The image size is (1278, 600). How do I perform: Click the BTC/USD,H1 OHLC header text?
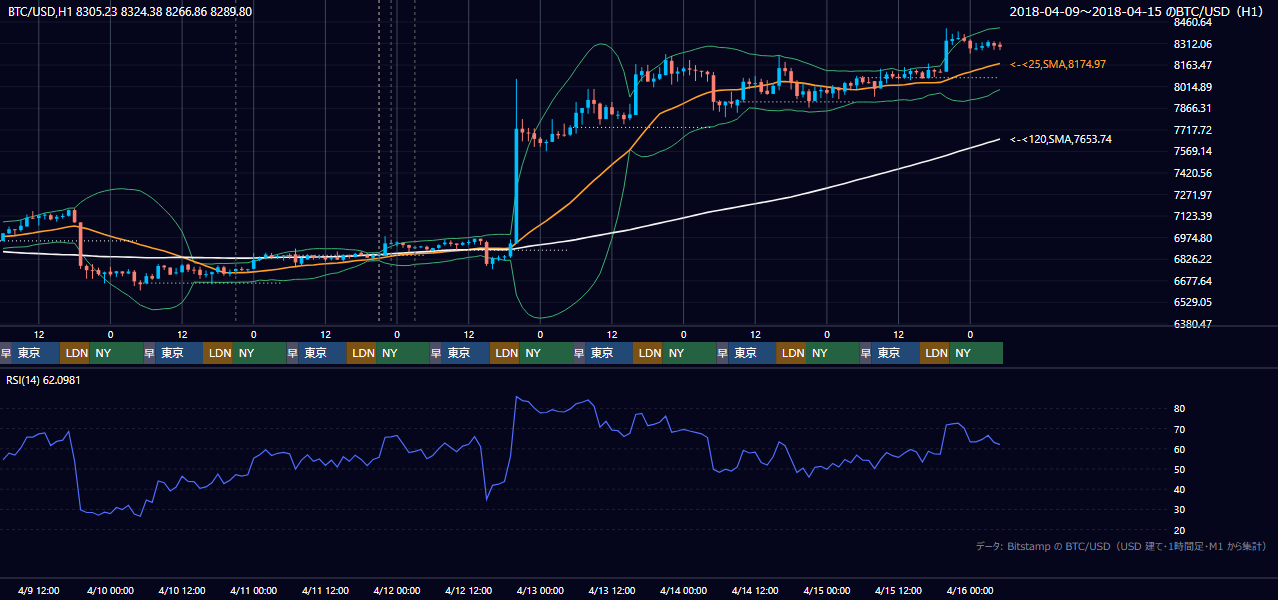click(130, 11)
